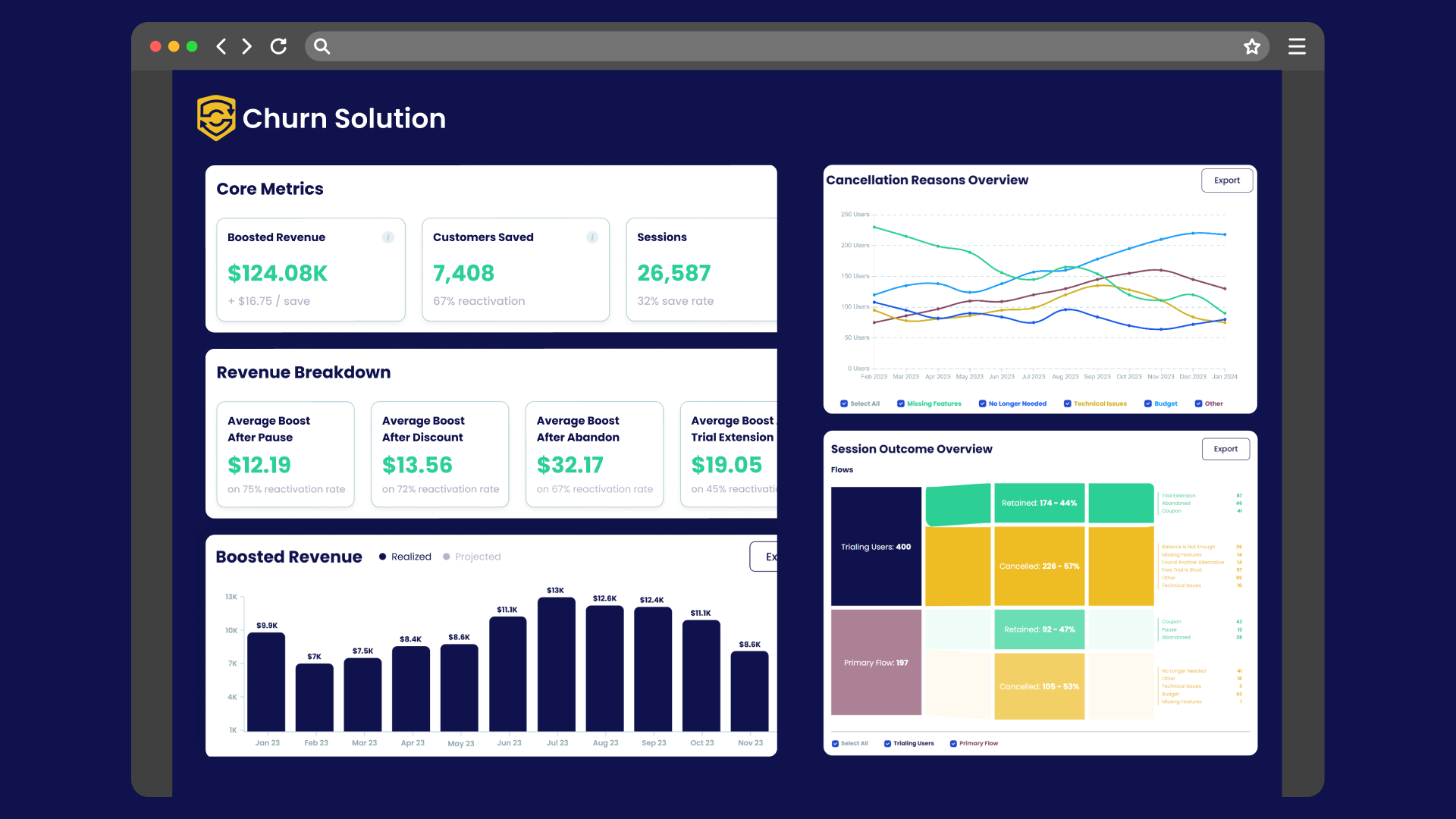Select the Jul 23 $13K revenue bar

(557, 664)
